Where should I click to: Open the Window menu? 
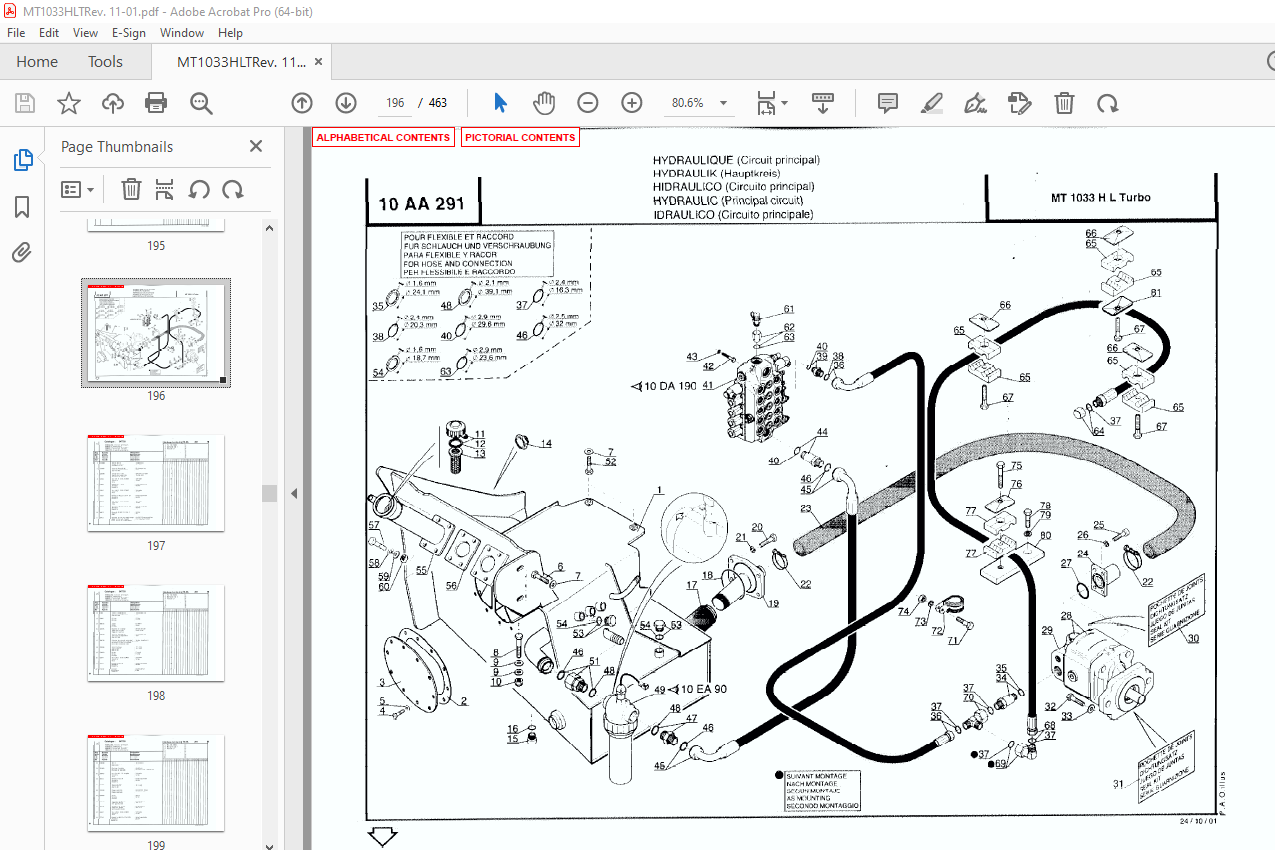182,32
